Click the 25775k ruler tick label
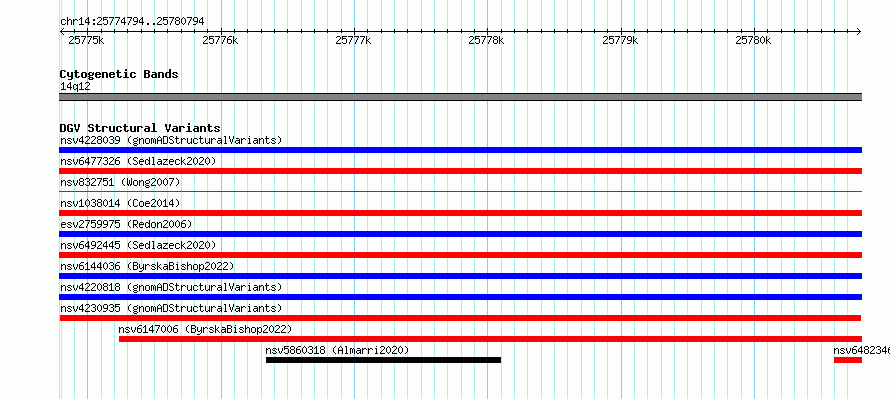 [86, 40]
